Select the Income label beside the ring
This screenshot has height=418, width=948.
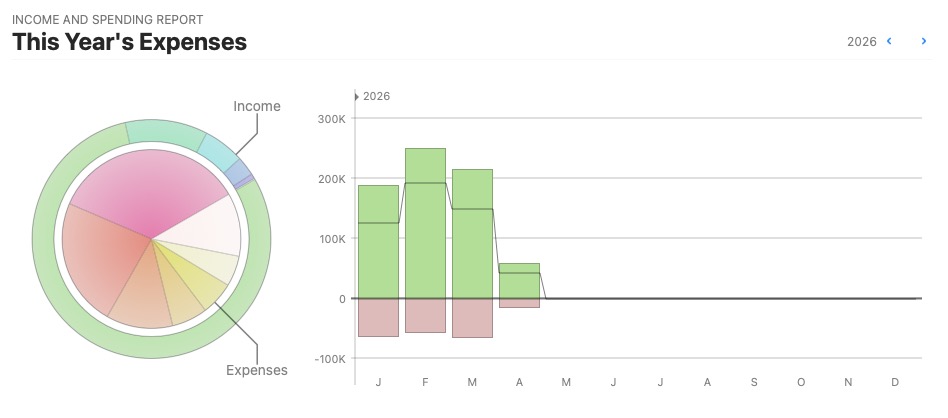coord(257,106)
